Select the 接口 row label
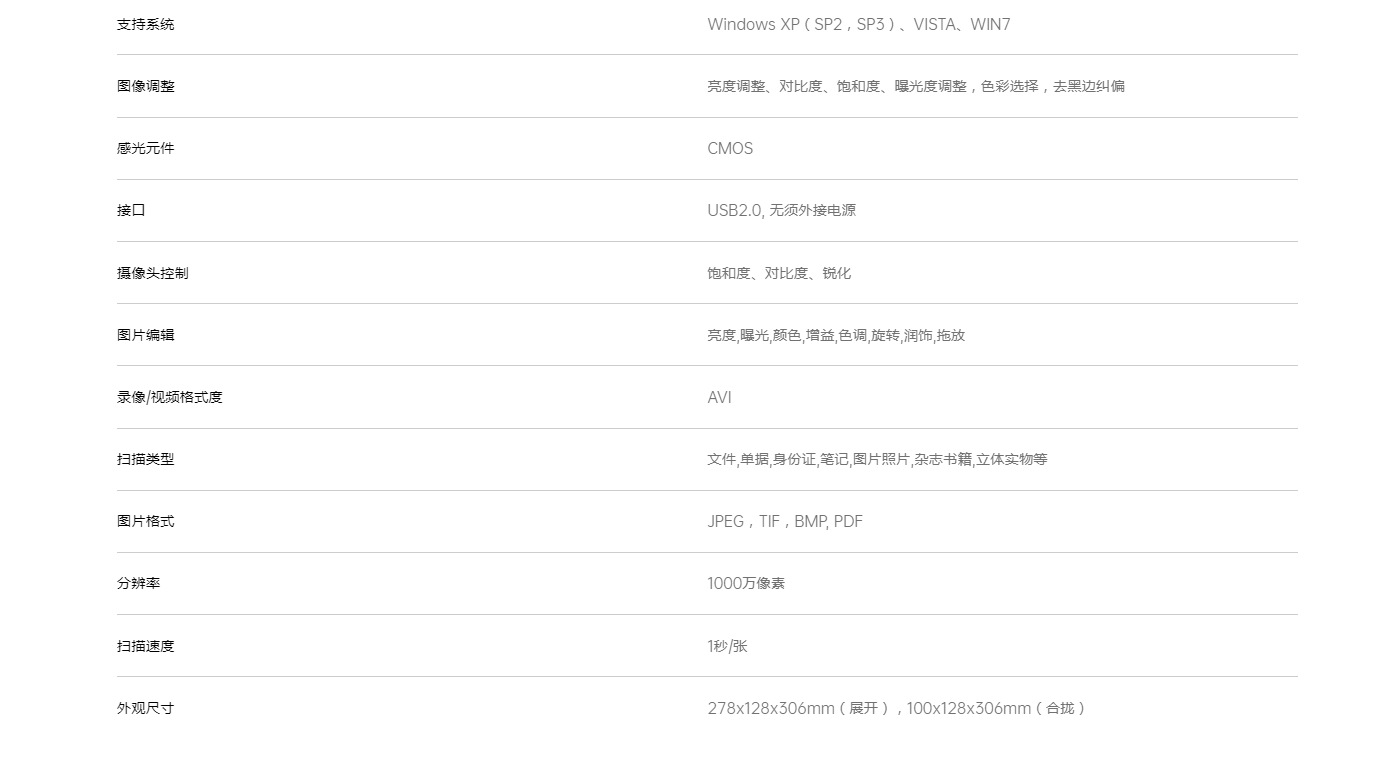The image size is (1400, 777). (x=131, y=210)
